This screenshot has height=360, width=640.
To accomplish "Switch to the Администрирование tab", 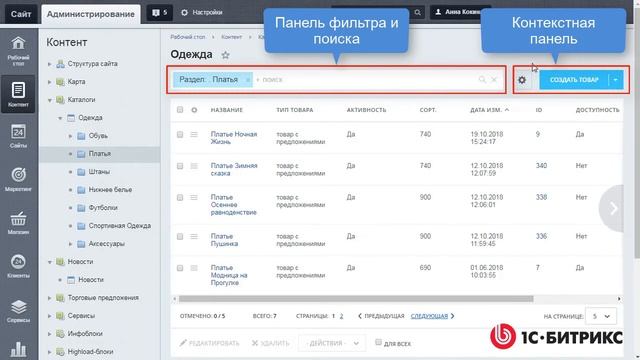I will tap(91, 14).
